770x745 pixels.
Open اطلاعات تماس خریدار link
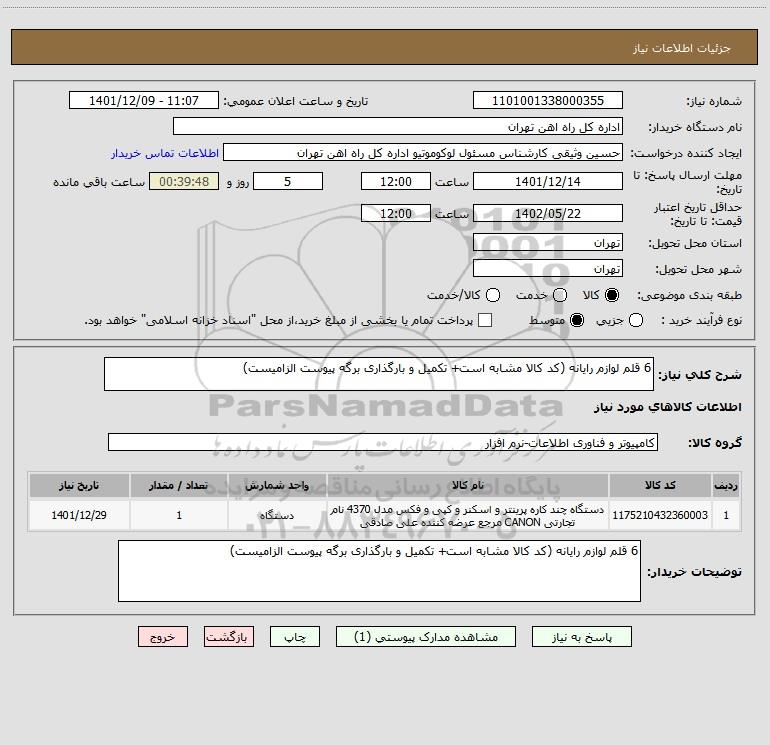(165, 153)
